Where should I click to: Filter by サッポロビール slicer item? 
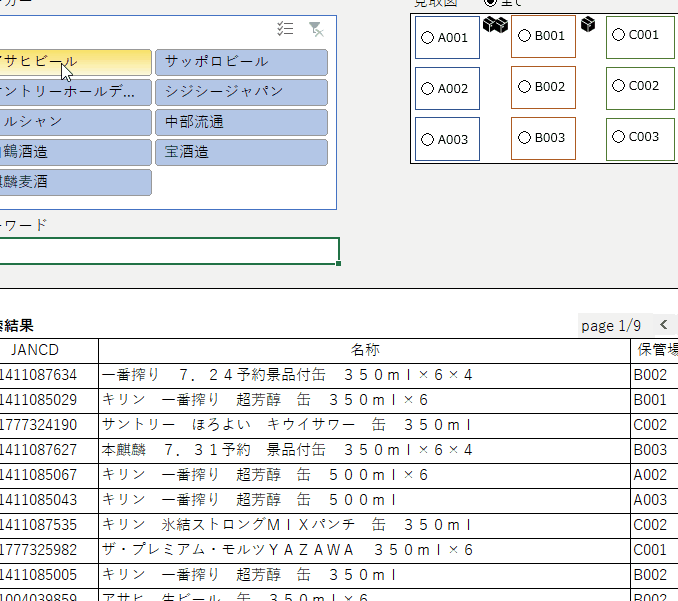click(241, 62)
